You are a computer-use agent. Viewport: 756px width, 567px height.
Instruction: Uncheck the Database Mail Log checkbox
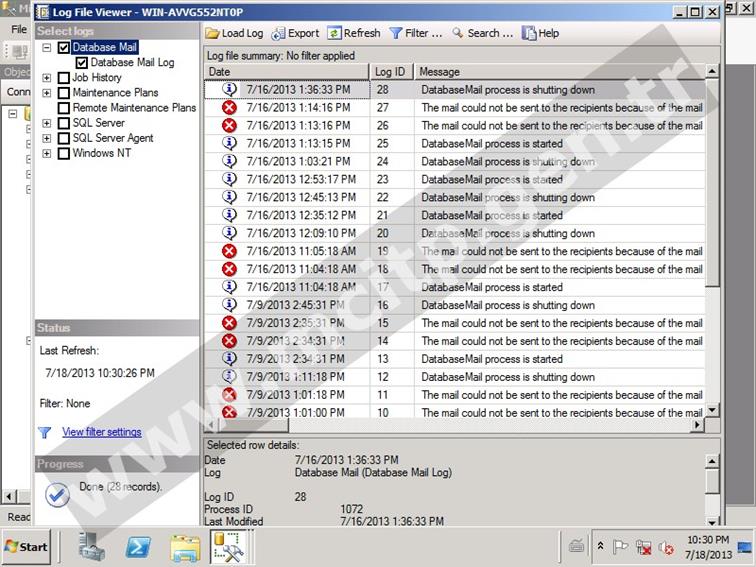click(81, 63)
